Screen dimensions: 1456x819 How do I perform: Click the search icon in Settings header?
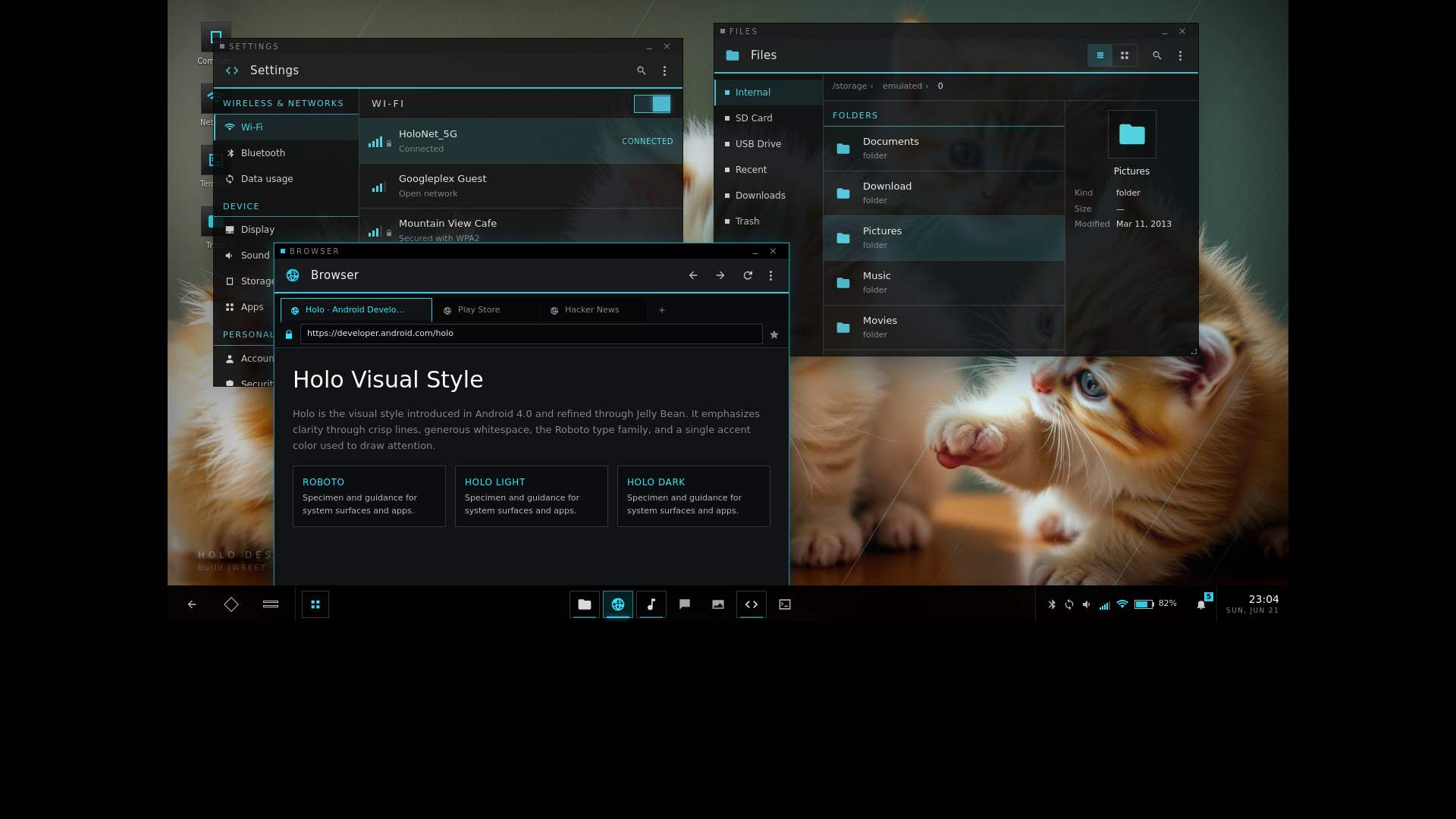tap(642, 71)
